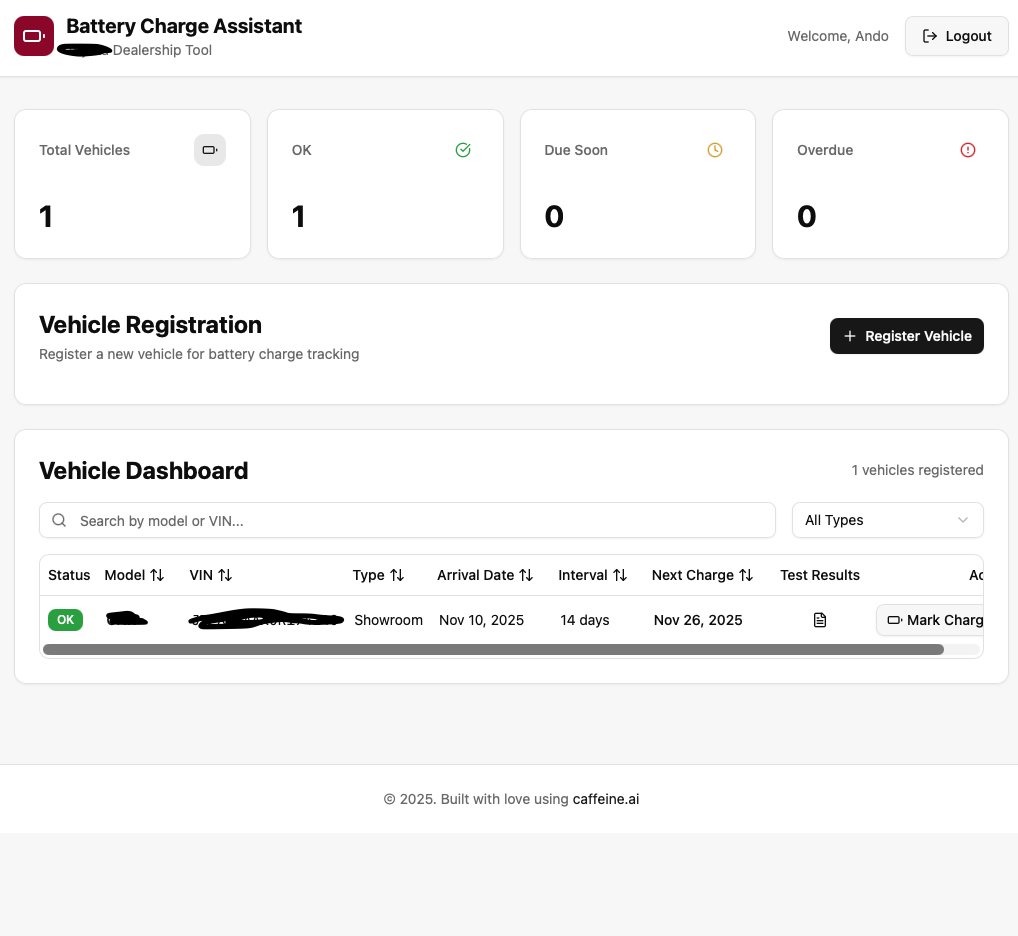Click the Battery Charge Assistant title
Image resolution: width=1018 pixels, height=936 pixels.
coord(184,26)
